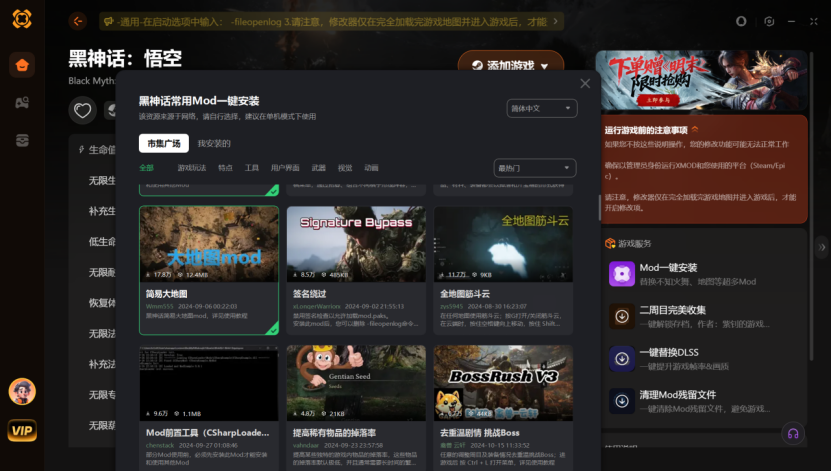Select the 动画 category filter
This screenshot has height=471, width=831.
(372, 168)
